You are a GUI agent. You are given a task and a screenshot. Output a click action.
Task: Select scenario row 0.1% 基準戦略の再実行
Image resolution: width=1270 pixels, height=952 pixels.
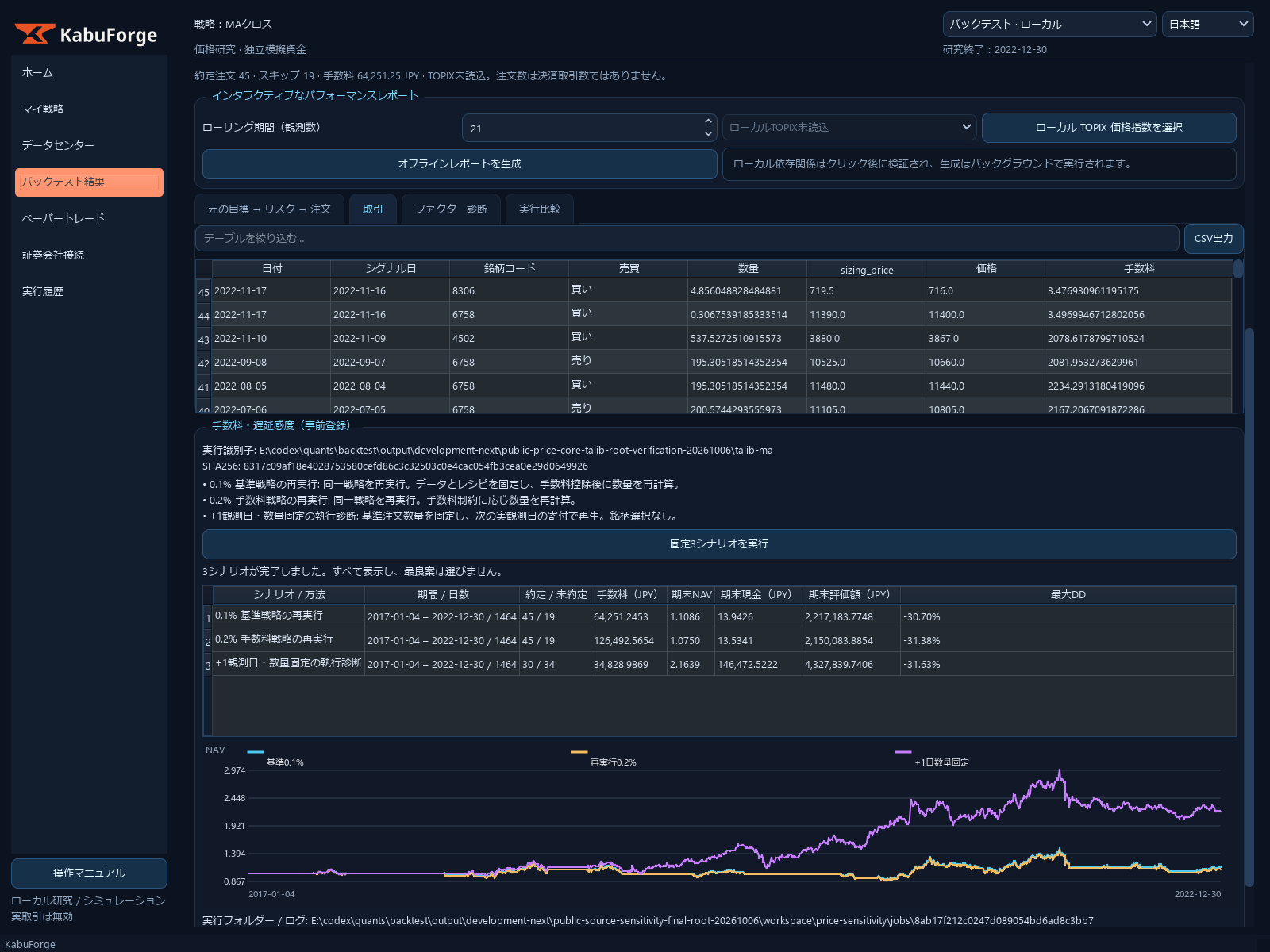click(719, 616)
